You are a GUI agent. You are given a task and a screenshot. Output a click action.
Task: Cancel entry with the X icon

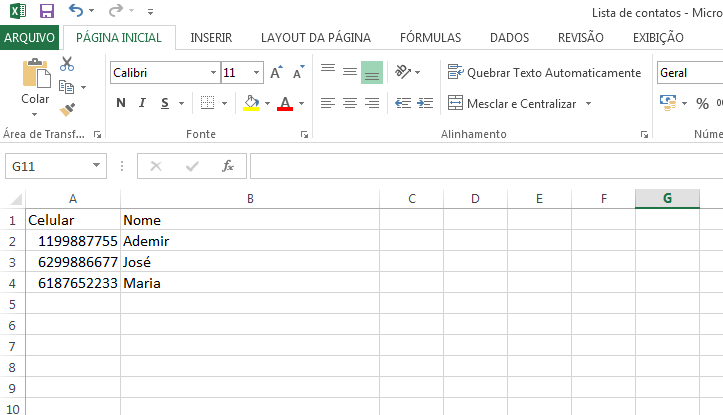[156, 166]
